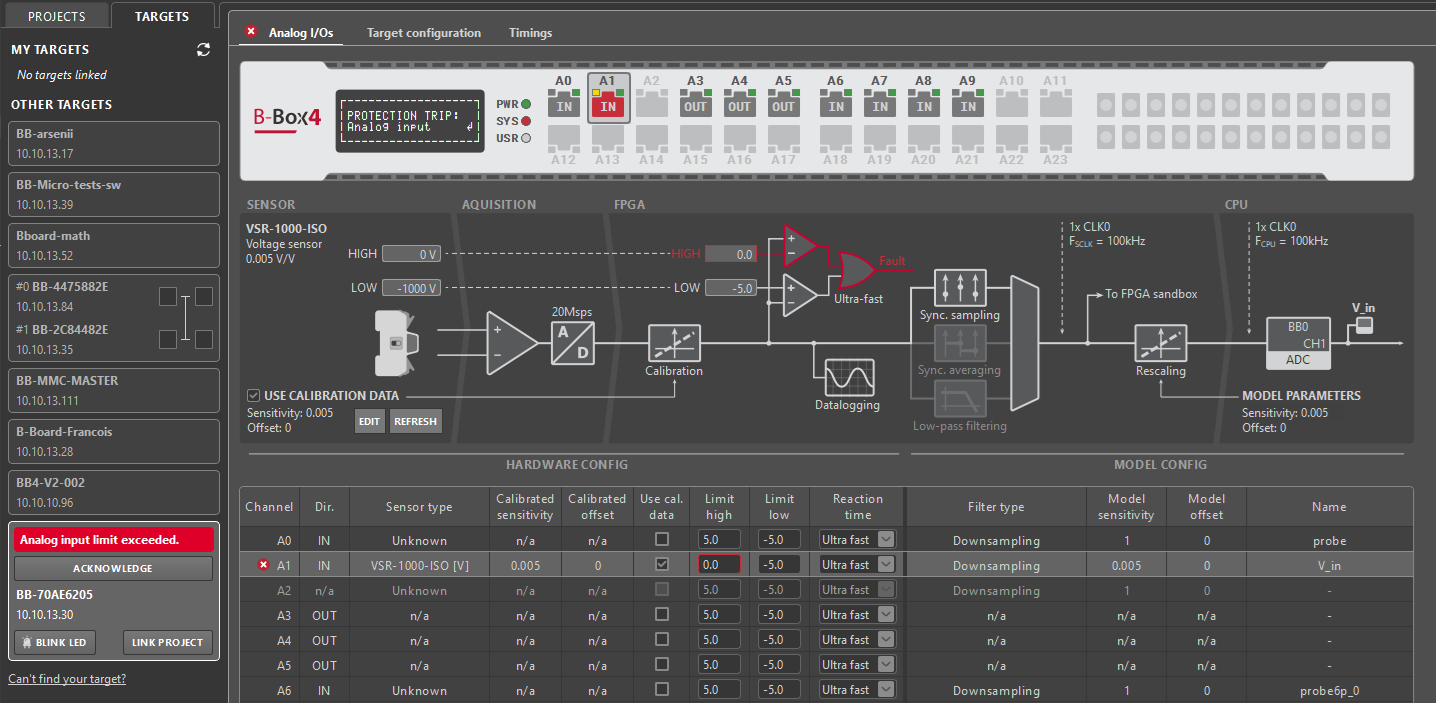Switch to the Target configuration tab

click(423, 33)
